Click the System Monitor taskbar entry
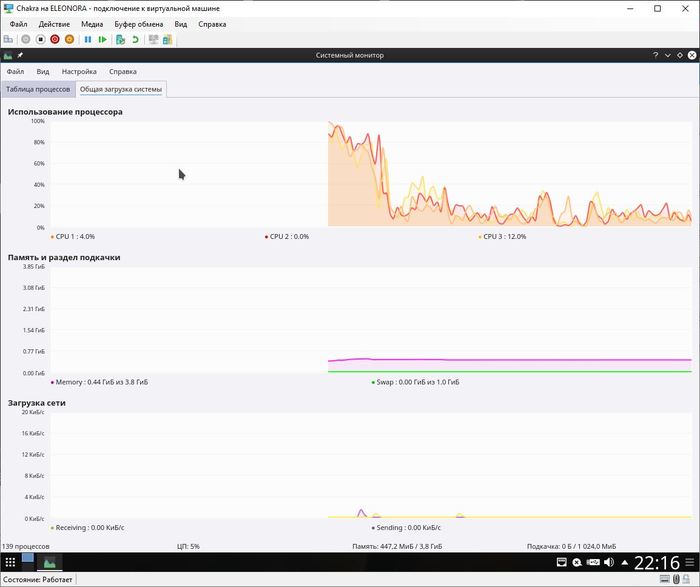Image resolution: width=700 pixels, height=587 pixels. pyautogui.click(x=48, y=562)
